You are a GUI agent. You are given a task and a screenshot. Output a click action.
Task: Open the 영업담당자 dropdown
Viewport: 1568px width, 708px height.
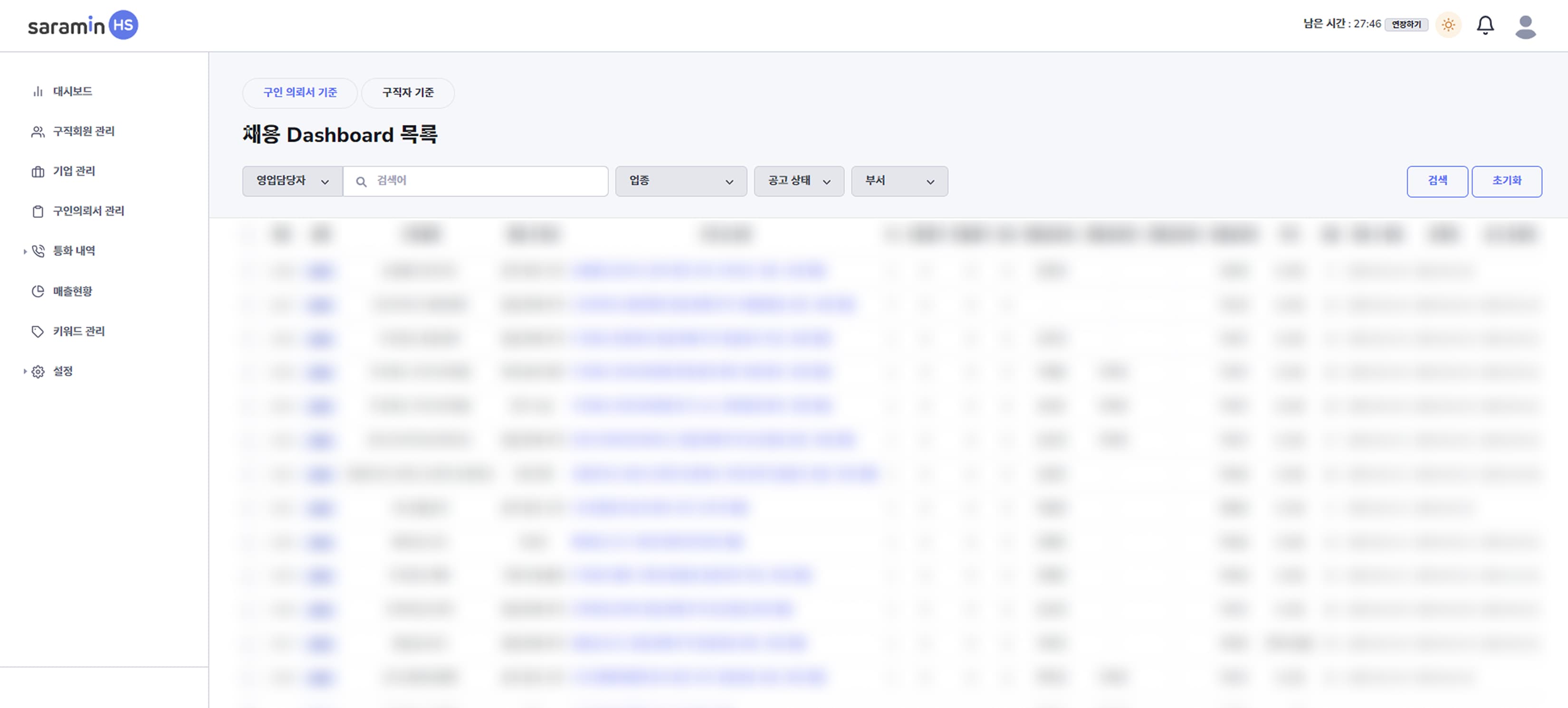point(292,181)
